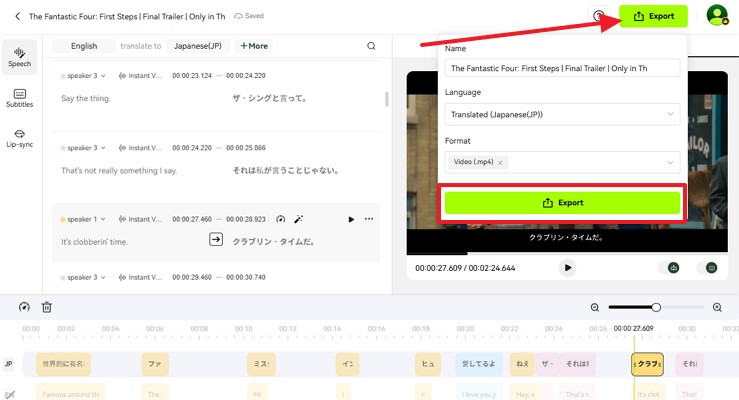The image size is (739, 400).
Task: Click the trash delete icon in the timeline toolbar
Action: [x=47, y=307]
